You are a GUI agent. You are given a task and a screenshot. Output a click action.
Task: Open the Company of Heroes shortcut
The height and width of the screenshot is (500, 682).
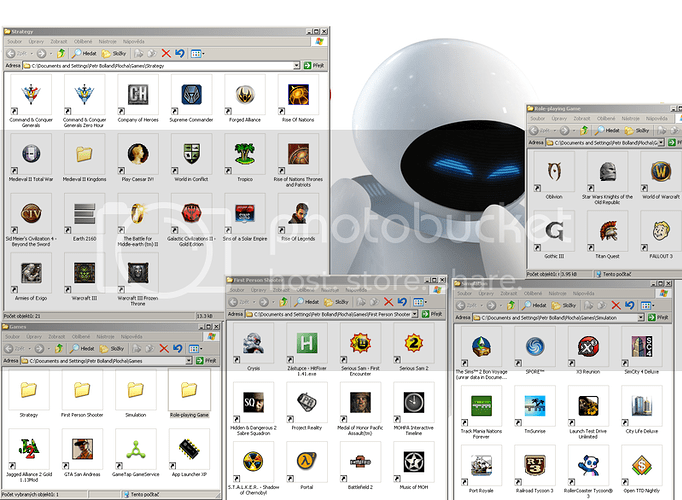pos(136,98)
